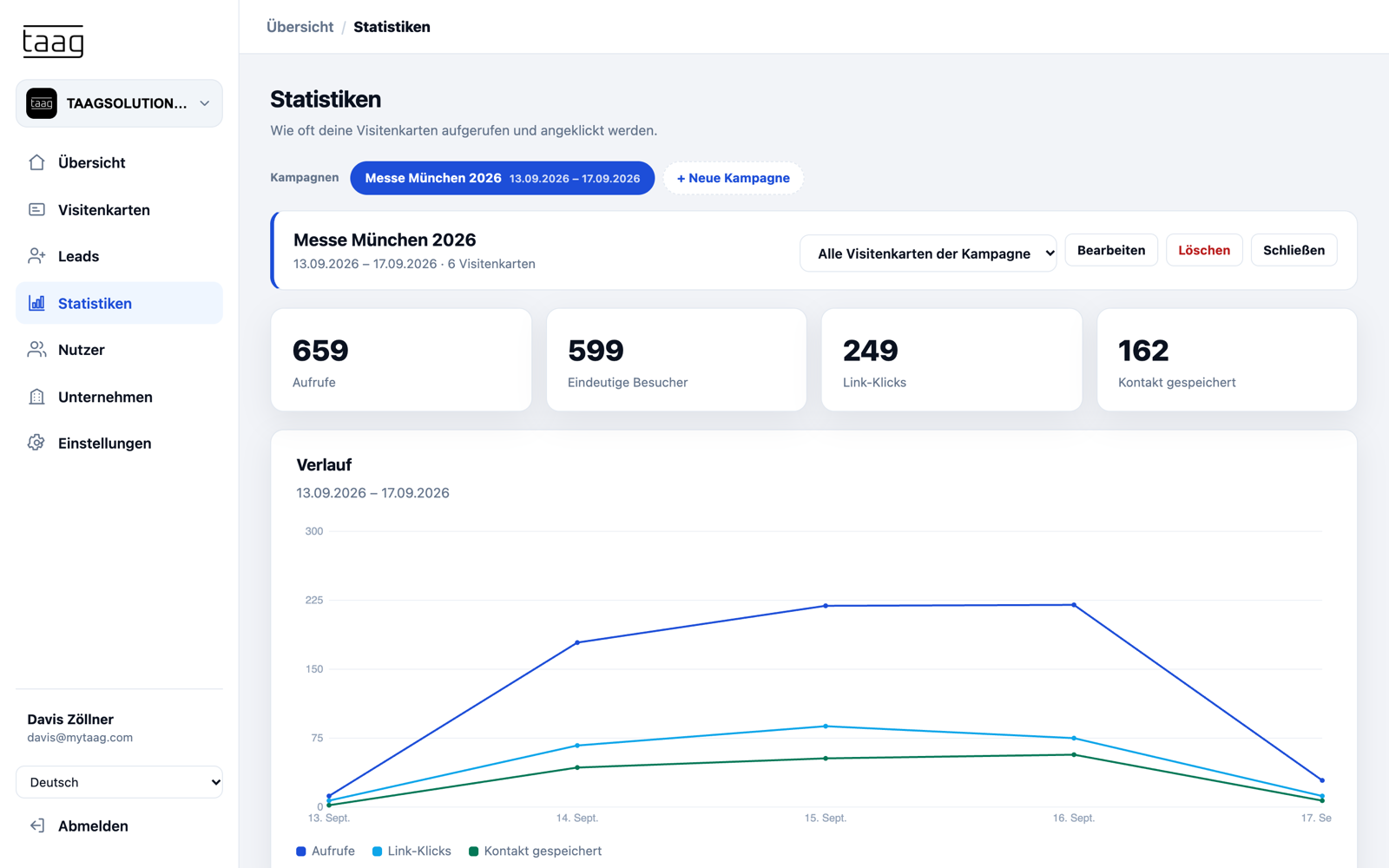Image resolution: width=1389 pixels, height=868 pixels.
Task: Click the Leads person-plus icon
Action: point(36,256)
